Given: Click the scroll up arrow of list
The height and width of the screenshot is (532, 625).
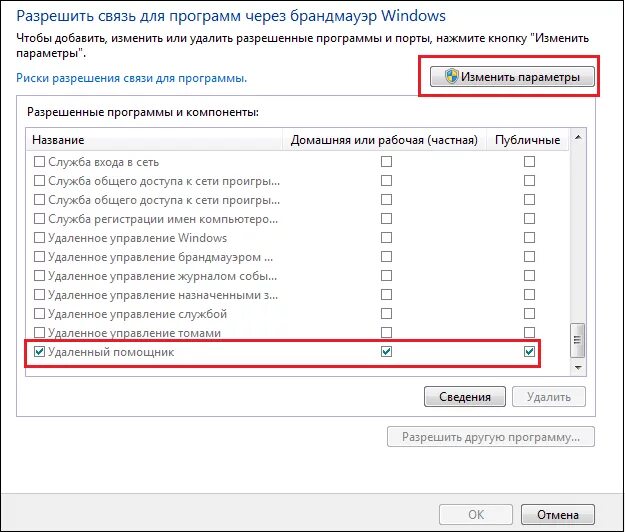Looking at the screenshot, I should tap(578, 138).
